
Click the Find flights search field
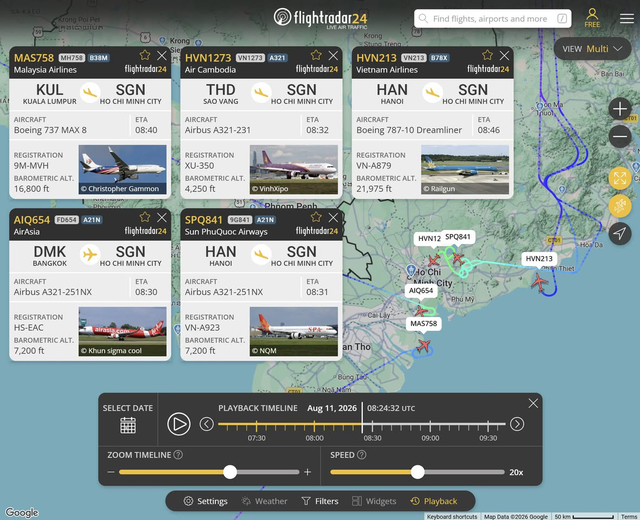pyautogui.click(x=493, y=19)
